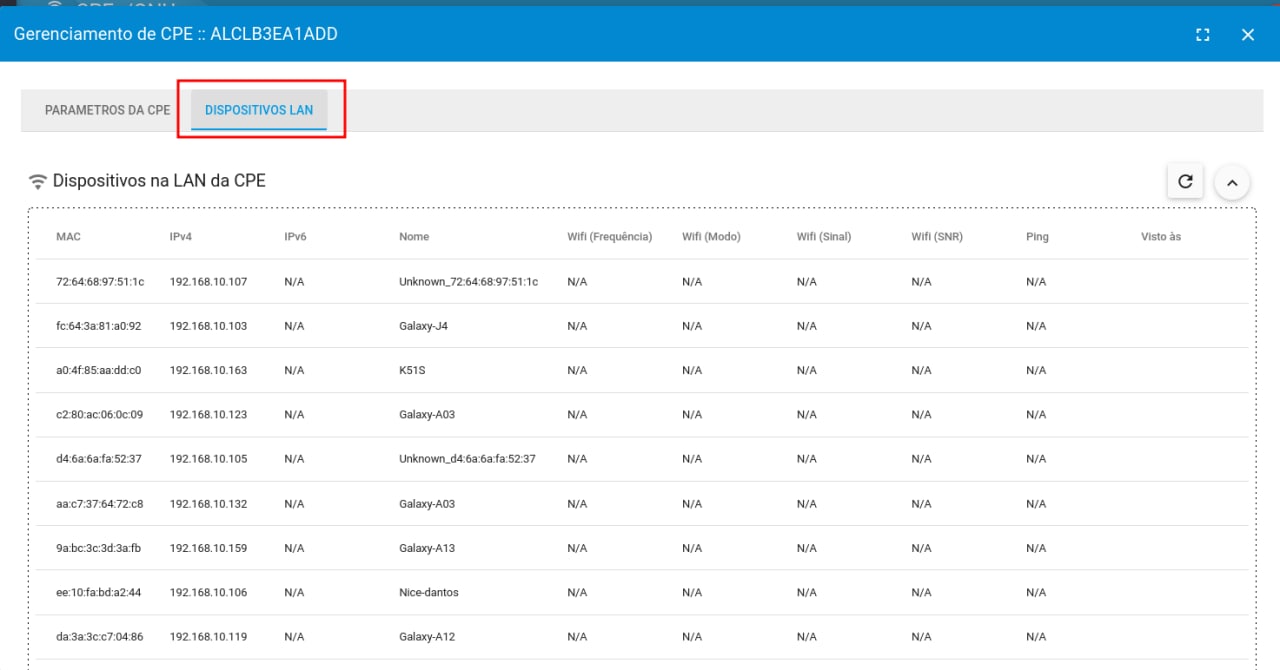Click IP address 192.168.10.107
Image resolution: width=1280 pixels, height=670 pixels.
(209, 282)
